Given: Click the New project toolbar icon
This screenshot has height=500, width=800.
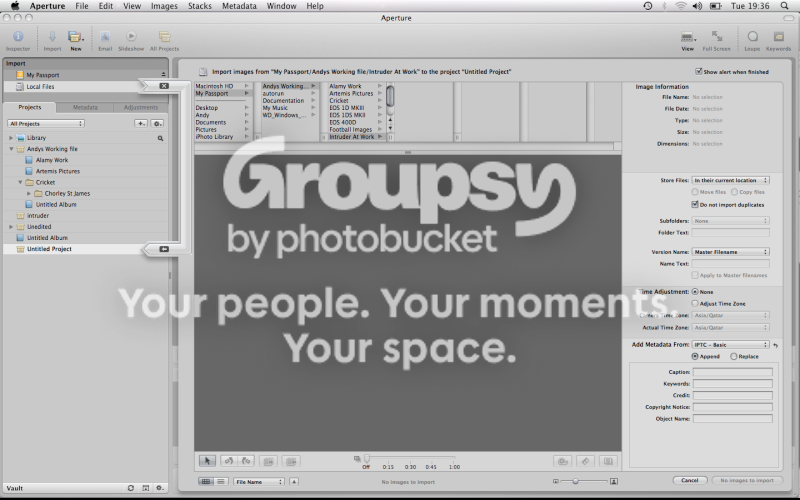Looking at the screenshot, I should [x=76, y=40].
